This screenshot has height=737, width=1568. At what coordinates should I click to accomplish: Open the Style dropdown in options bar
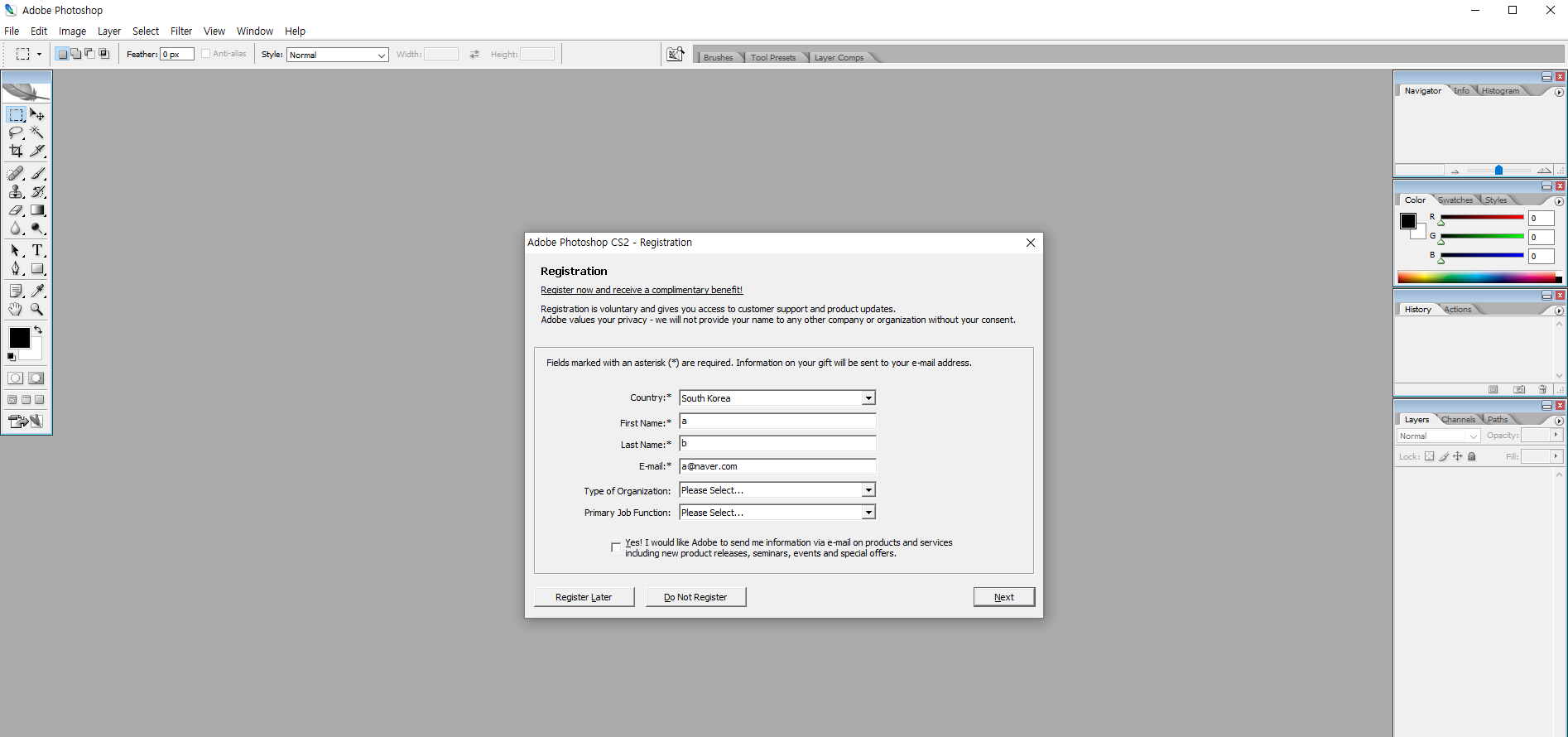[x=338, y=55]
